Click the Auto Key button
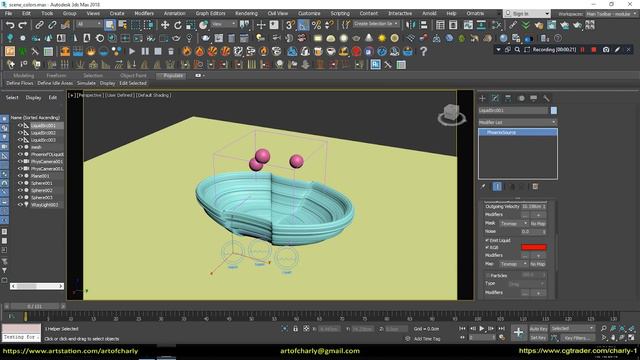640x360 pixels. pos(538,329)
